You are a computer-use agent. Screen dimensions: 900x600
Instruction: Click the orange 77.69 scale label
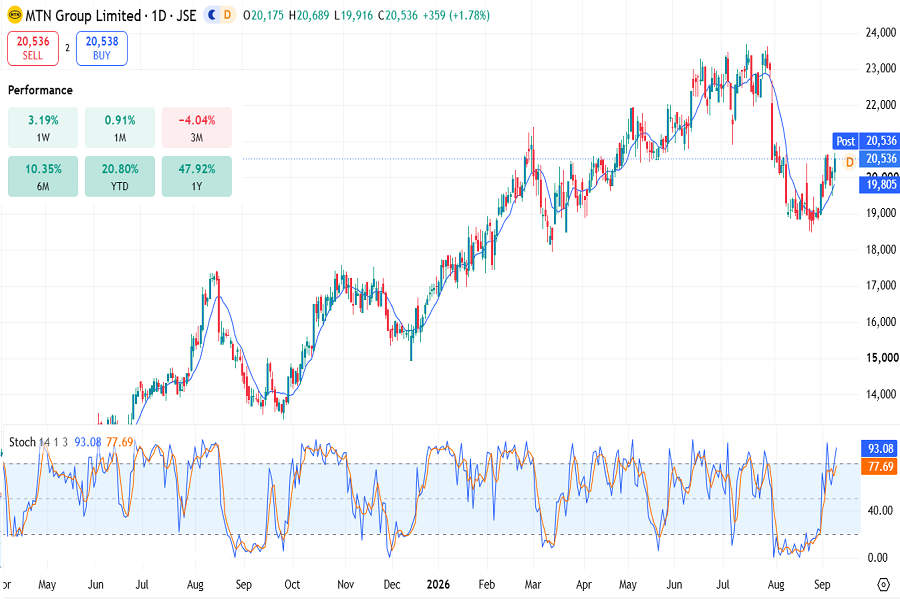click(x=880, y=466)
